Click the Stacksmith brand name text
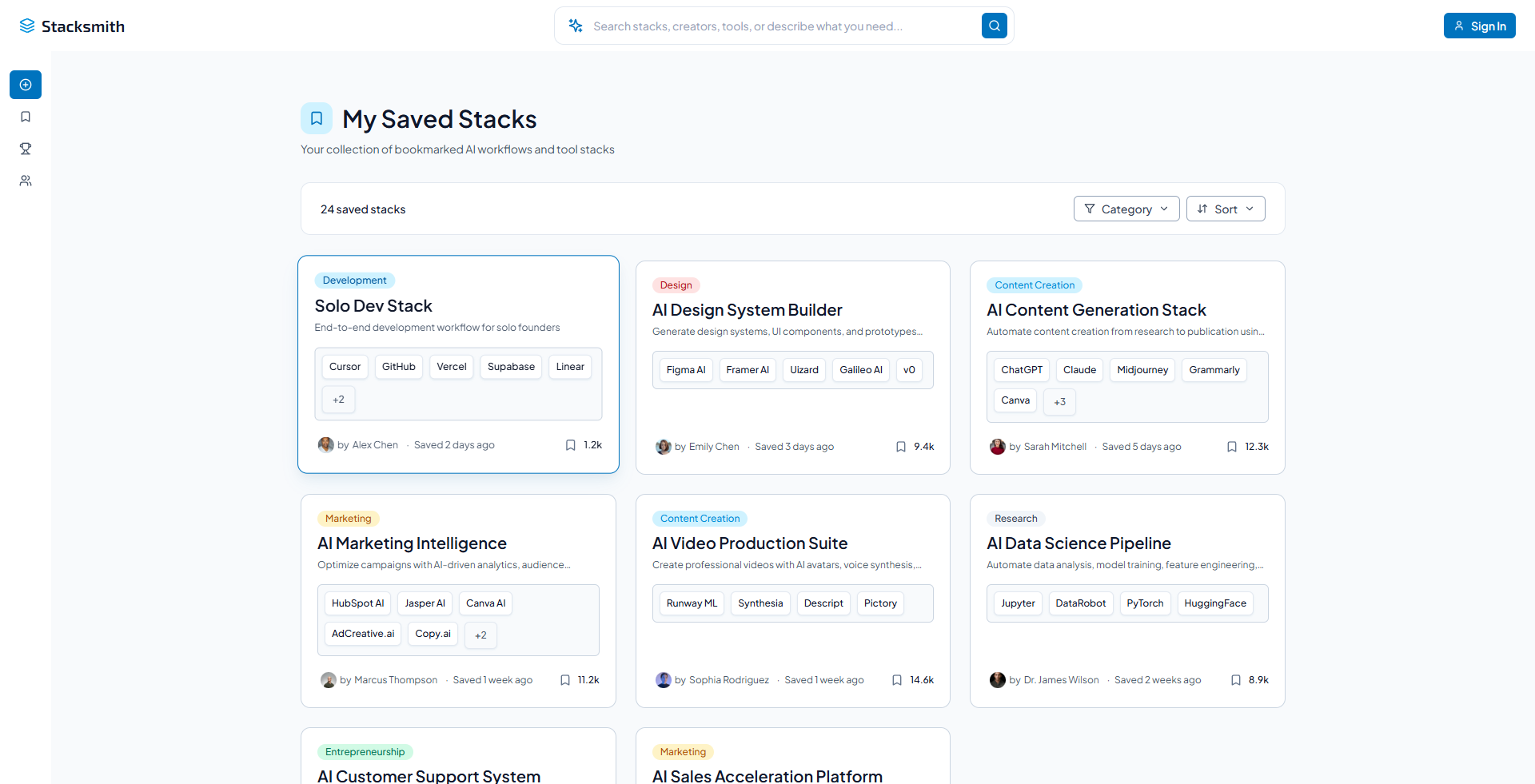 tap(83, 26)
